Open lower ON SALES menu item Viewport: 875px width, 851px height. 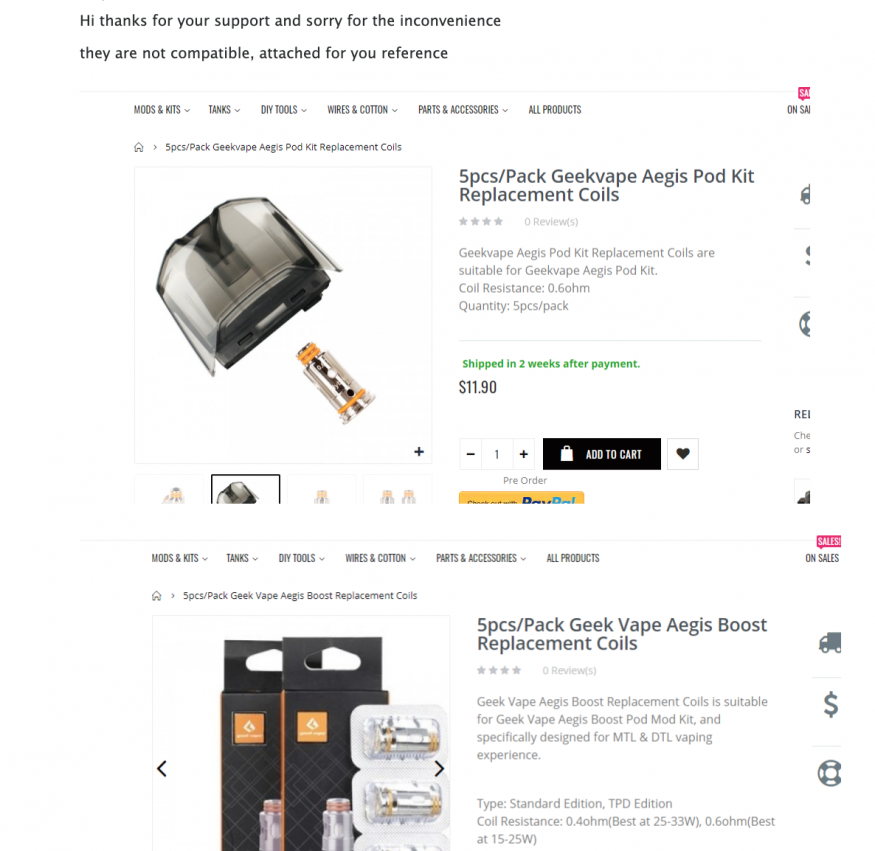coord(822,558)
